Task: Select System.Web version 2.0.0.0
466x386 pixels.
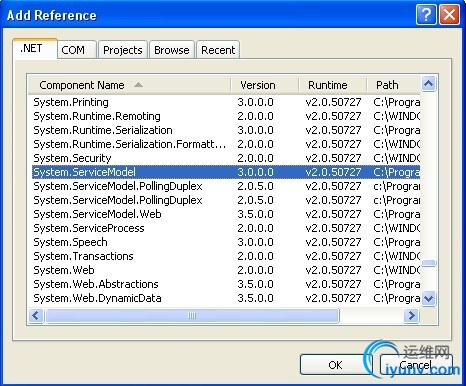Action: (226, 270)
